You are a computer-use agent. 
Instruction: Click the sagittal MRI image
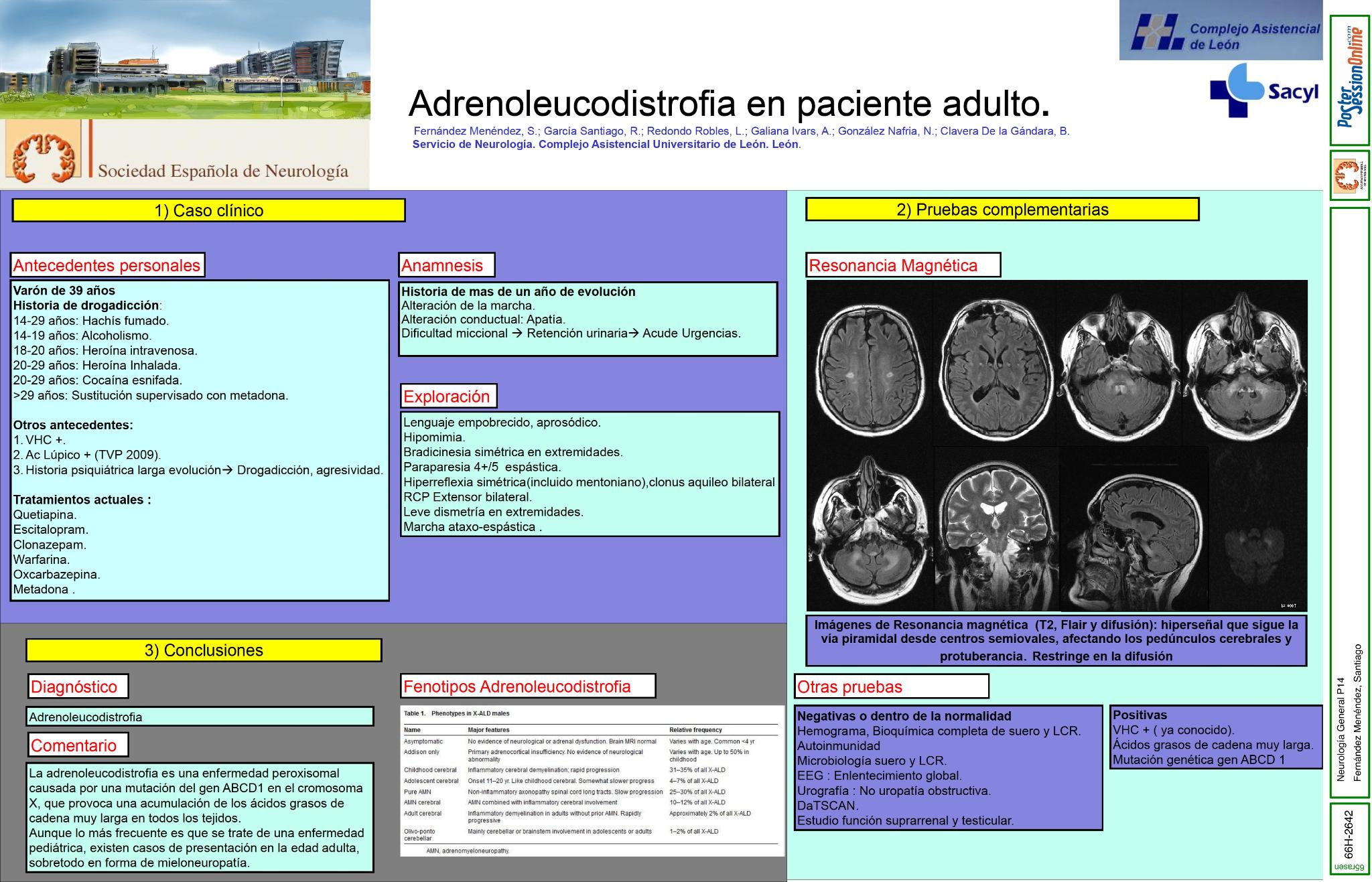(x=1134, y=529)
